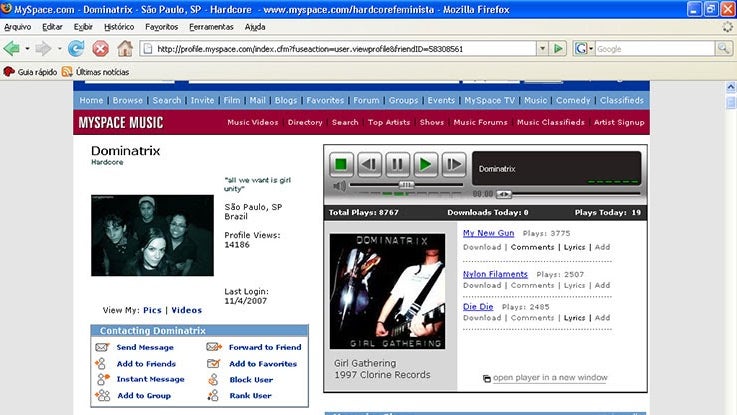Viewport: 737px width, 415px height.
Task: Click the Girl Gathering album cover
Action: tap(387, 291)
